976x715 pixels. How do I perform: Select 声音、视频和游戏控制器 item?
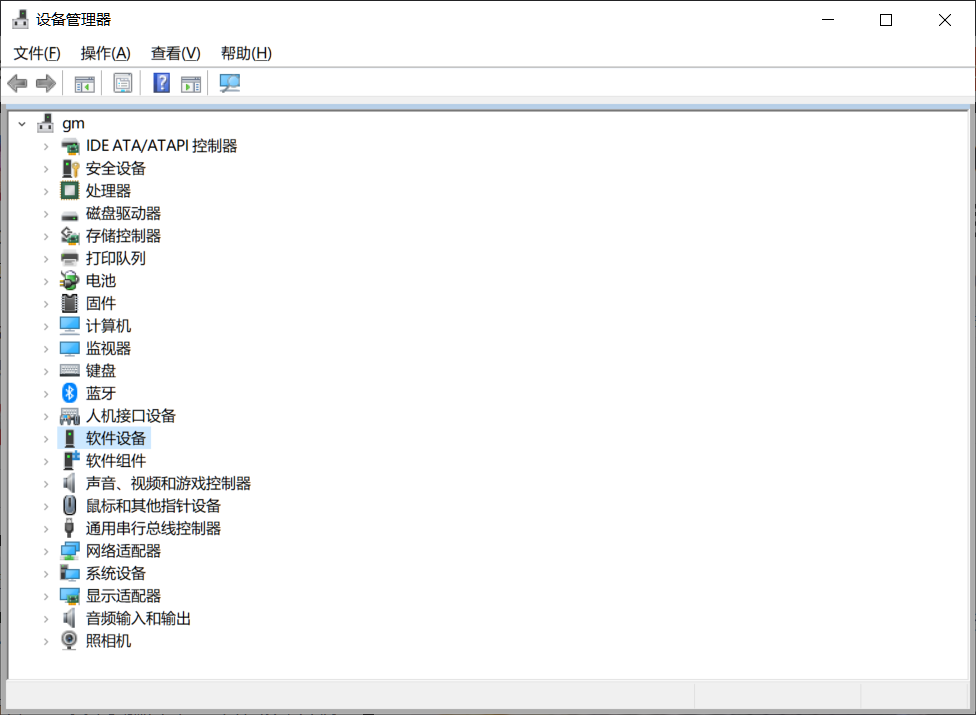click(168, 484)
